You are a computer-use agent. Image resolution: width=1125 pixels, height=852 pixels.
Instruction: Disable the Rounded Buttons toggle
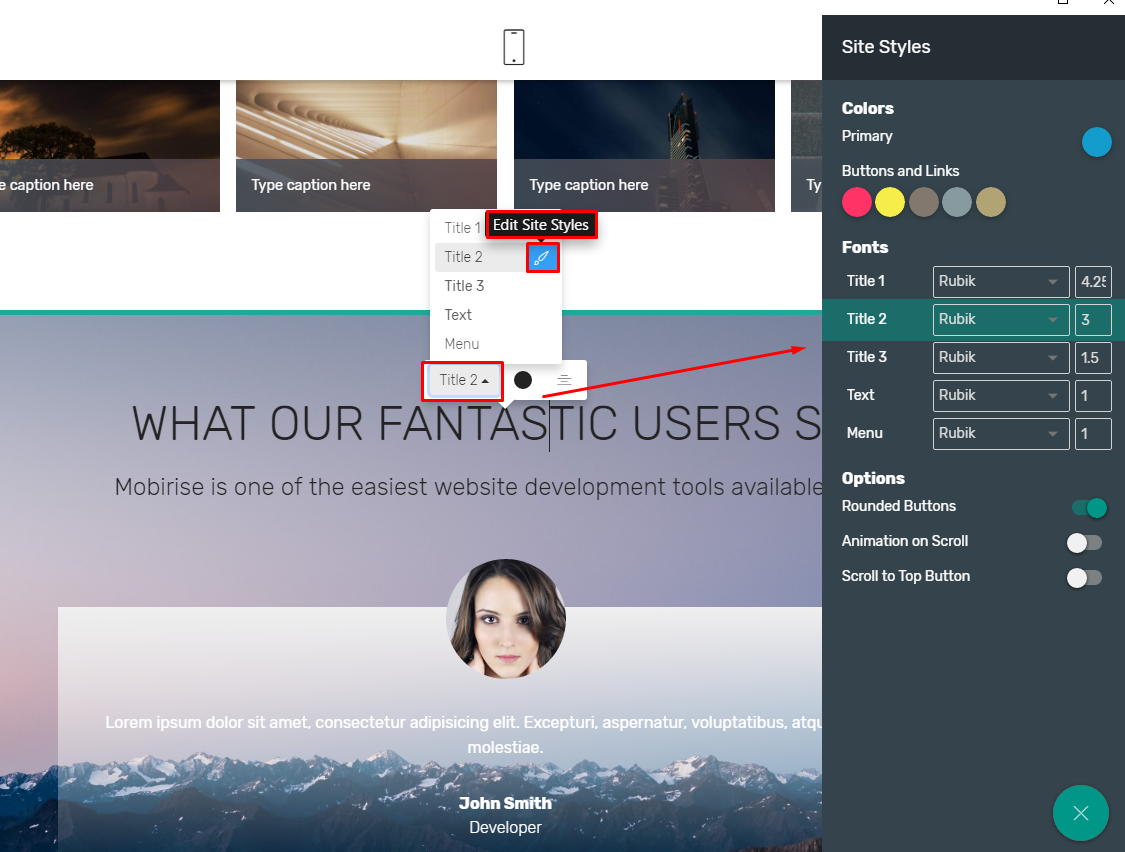[x=1090, y=508]
